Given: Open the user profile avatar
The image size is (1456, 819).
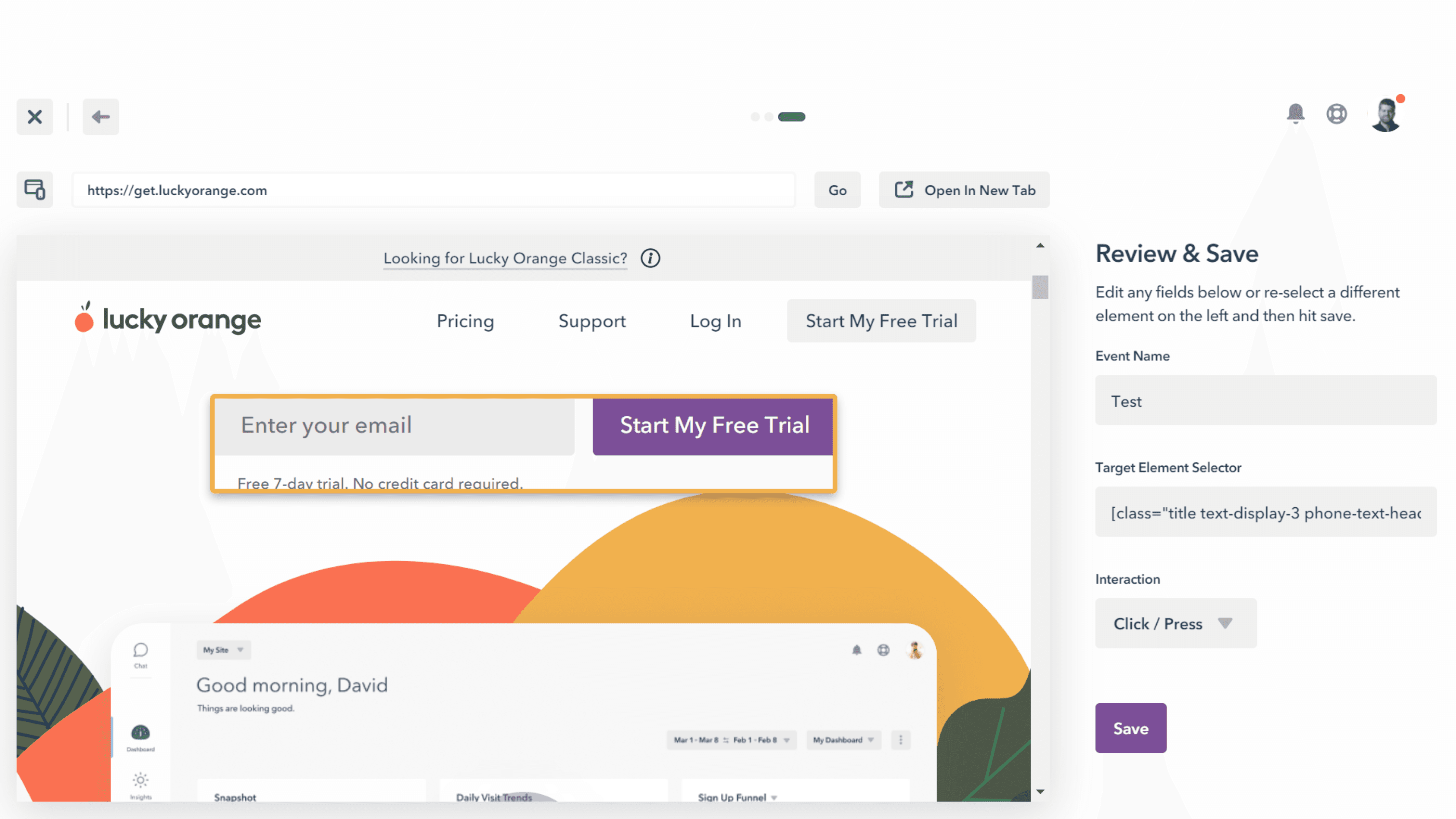Looking at the screenshot, I should tap(1386, 115).
